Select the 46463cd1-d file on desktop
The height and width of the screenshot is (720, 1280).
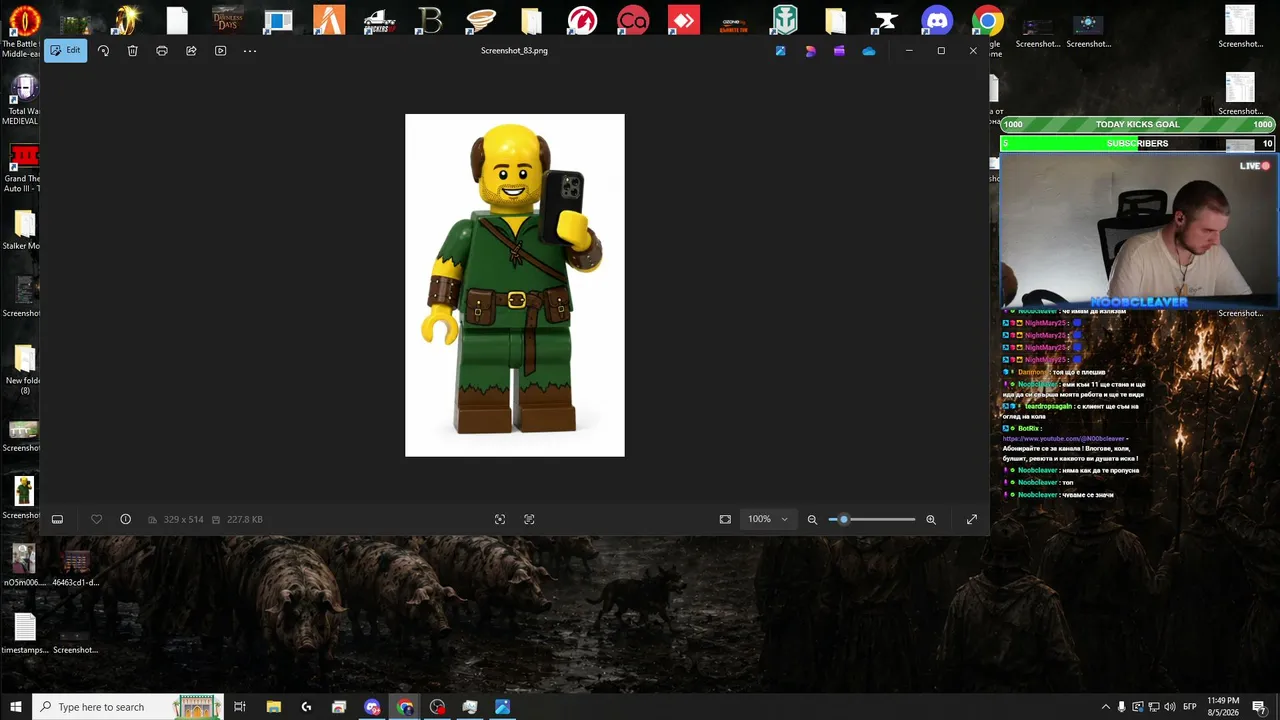[76, 565]
